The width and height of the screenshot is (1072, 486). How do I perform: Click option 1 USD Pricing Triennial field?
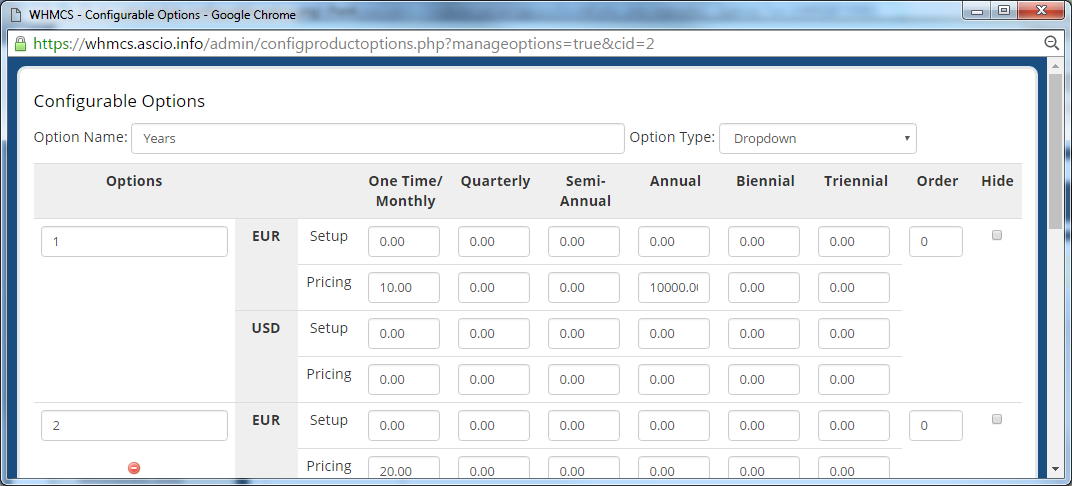[853, 380]
